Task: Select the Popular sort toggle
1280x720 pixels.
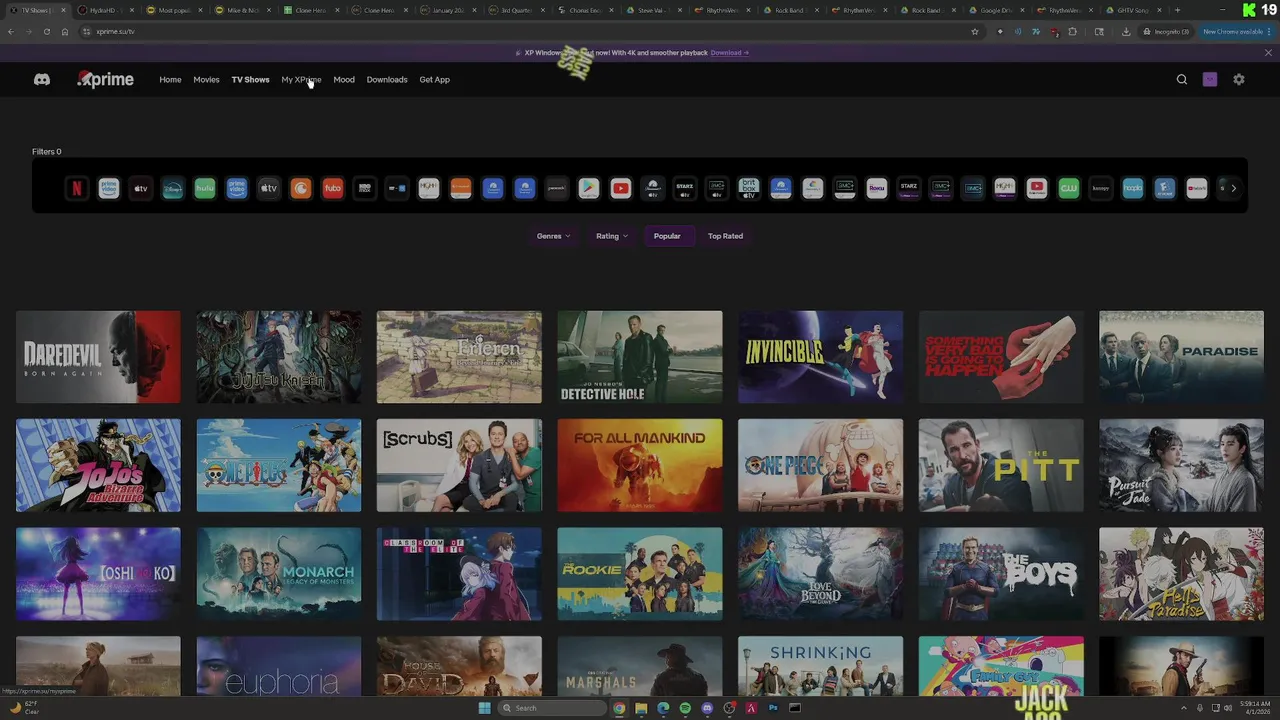Action: [x=667, y=236]
